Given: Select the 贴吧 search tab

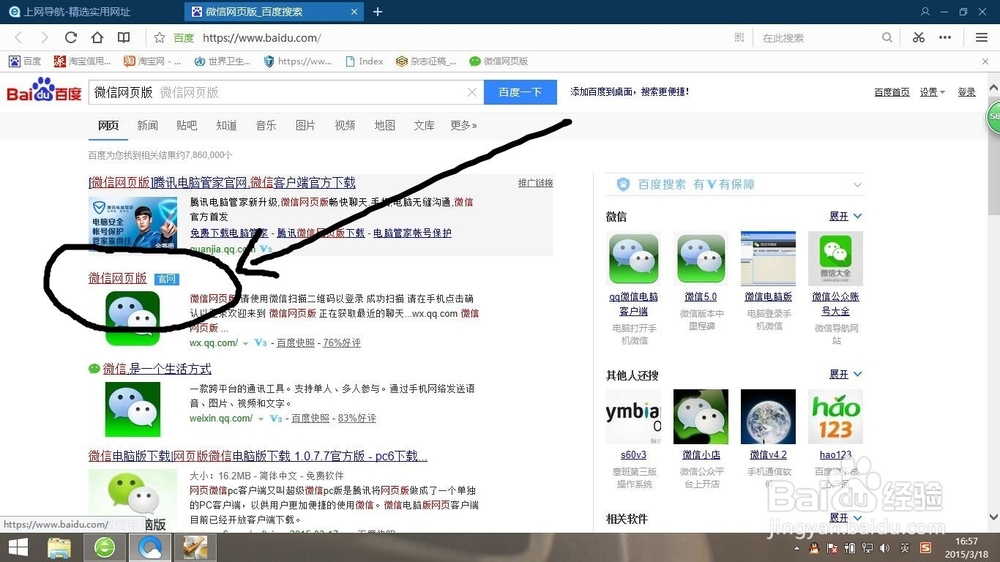Looking at the screenshot, I should 187,125.
